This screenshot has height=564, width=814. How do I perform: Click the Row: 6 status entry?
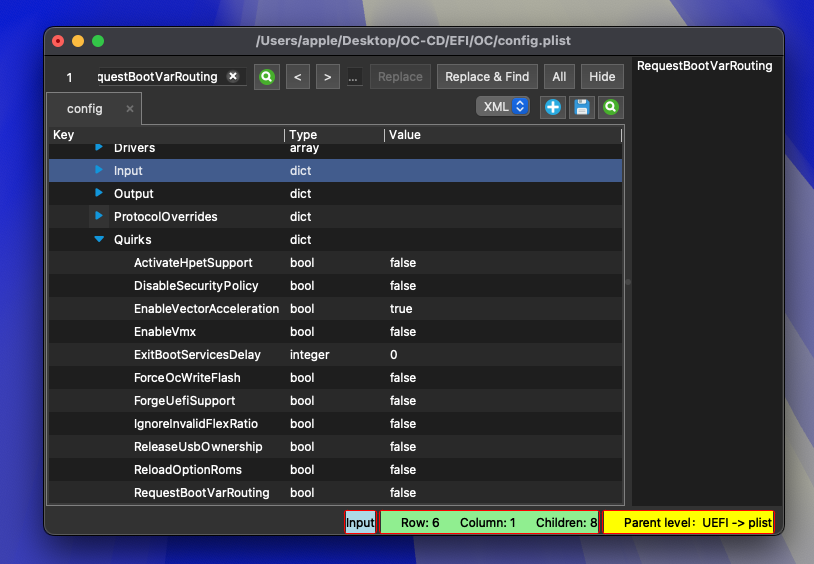(x=420, y=522)
